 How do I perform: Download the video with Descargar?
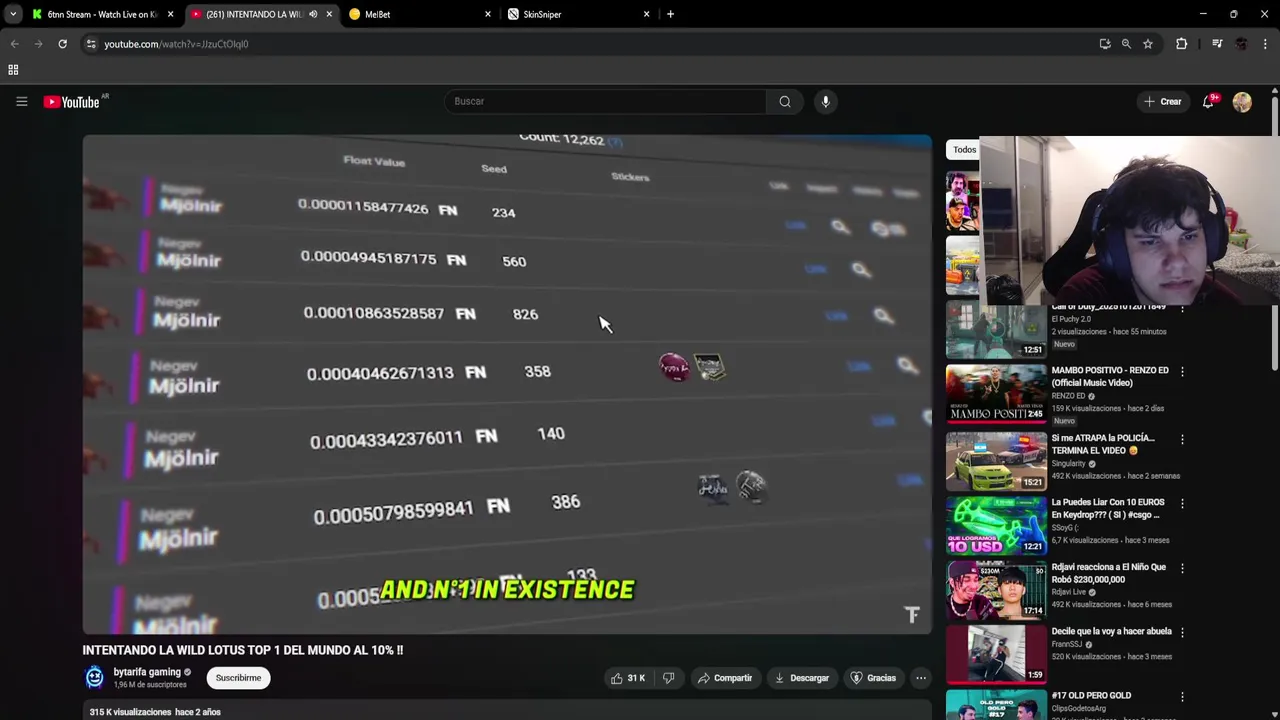click(802, 678)
